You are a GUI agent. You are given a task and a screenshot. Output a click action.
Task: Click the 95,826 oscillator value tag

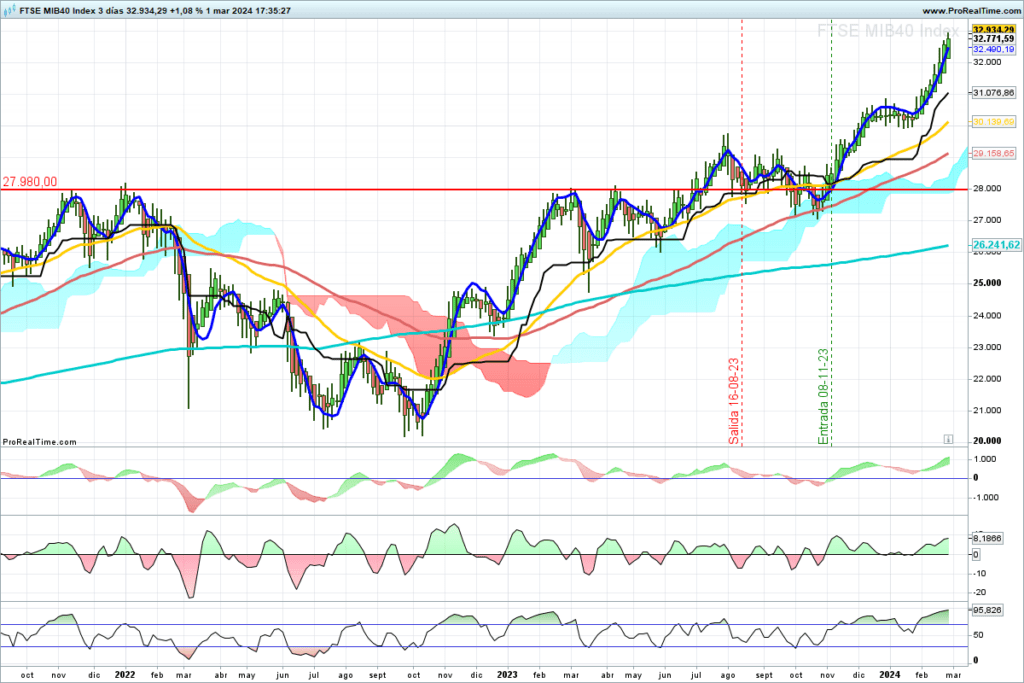coord(987,610)
